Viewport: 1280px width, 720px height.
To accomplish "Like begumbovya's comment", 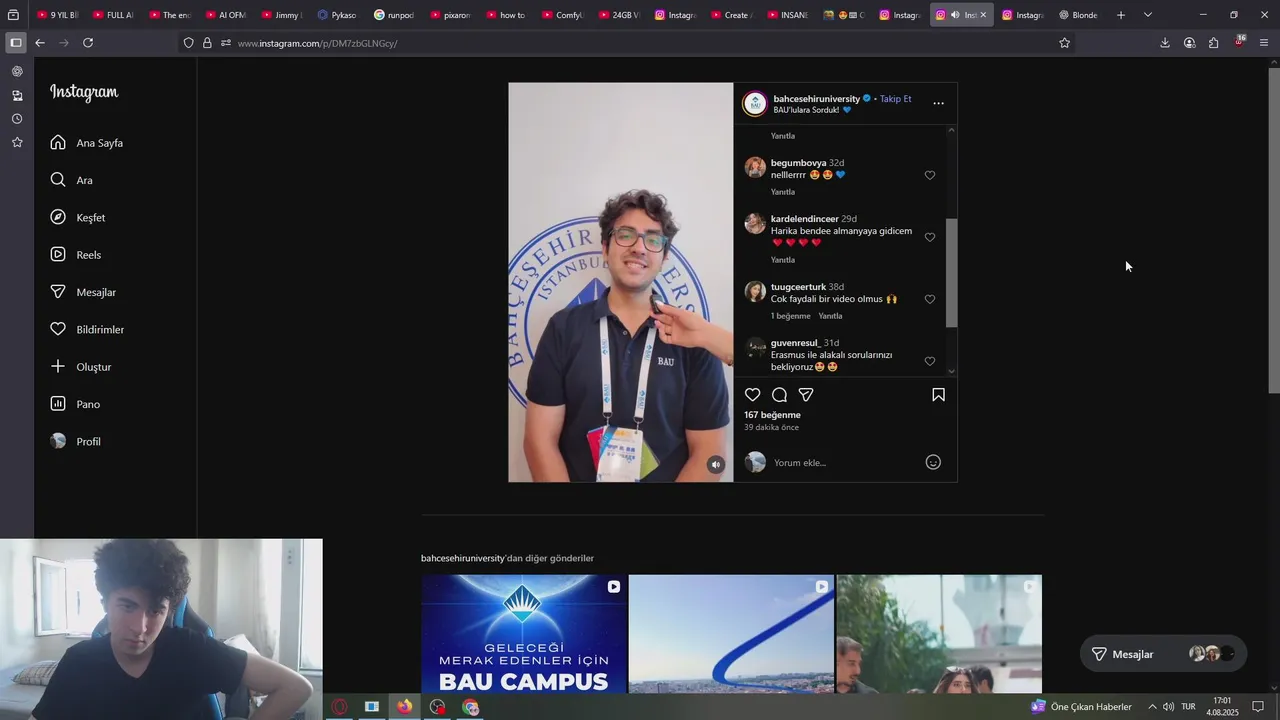I will click(x=930, y=175).
